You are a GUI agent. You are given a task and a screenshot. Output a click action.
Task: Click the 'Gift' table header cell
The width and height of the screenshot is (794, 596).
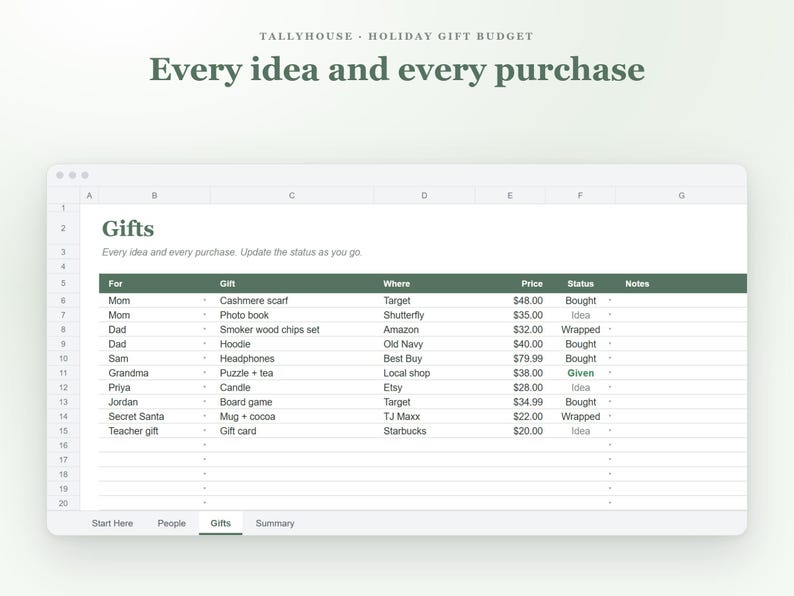[292, 284]
